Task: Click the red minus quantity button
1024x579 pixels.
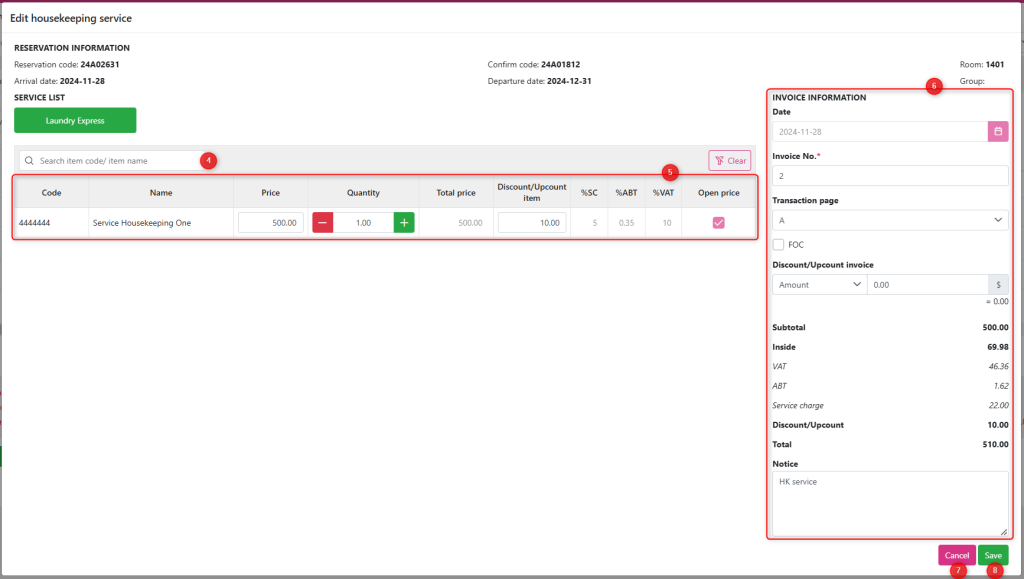Action: point(322,223)
